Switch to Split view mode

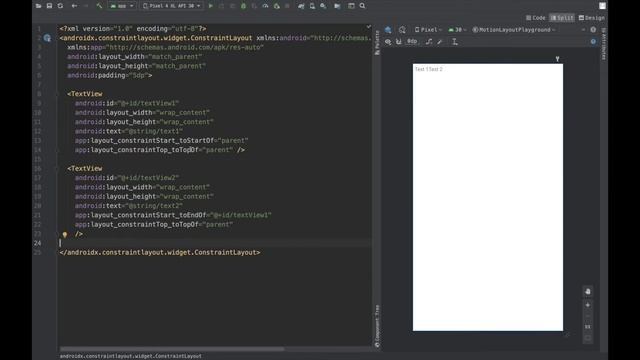pos(562,18)
